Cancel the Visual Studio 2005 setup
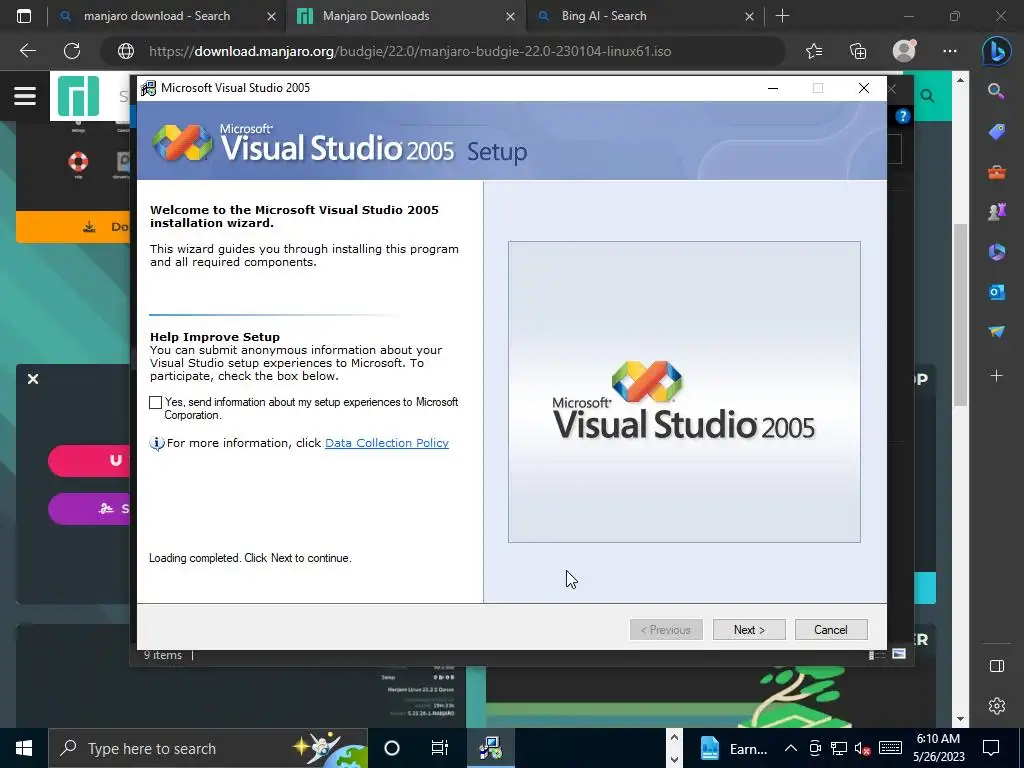 (x=831, y=630)
